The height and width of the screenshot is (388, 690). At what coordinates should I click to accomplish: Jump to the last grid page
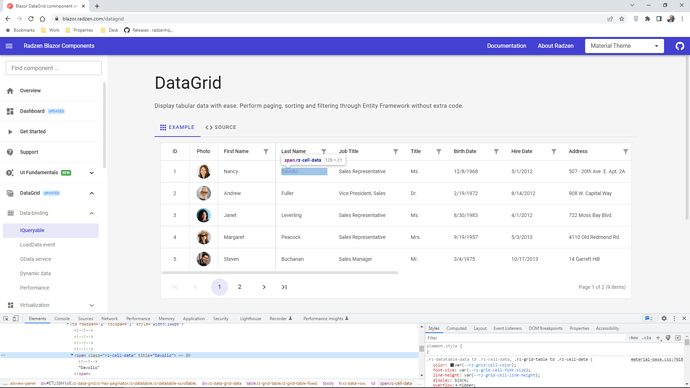[x=284, y=287]
